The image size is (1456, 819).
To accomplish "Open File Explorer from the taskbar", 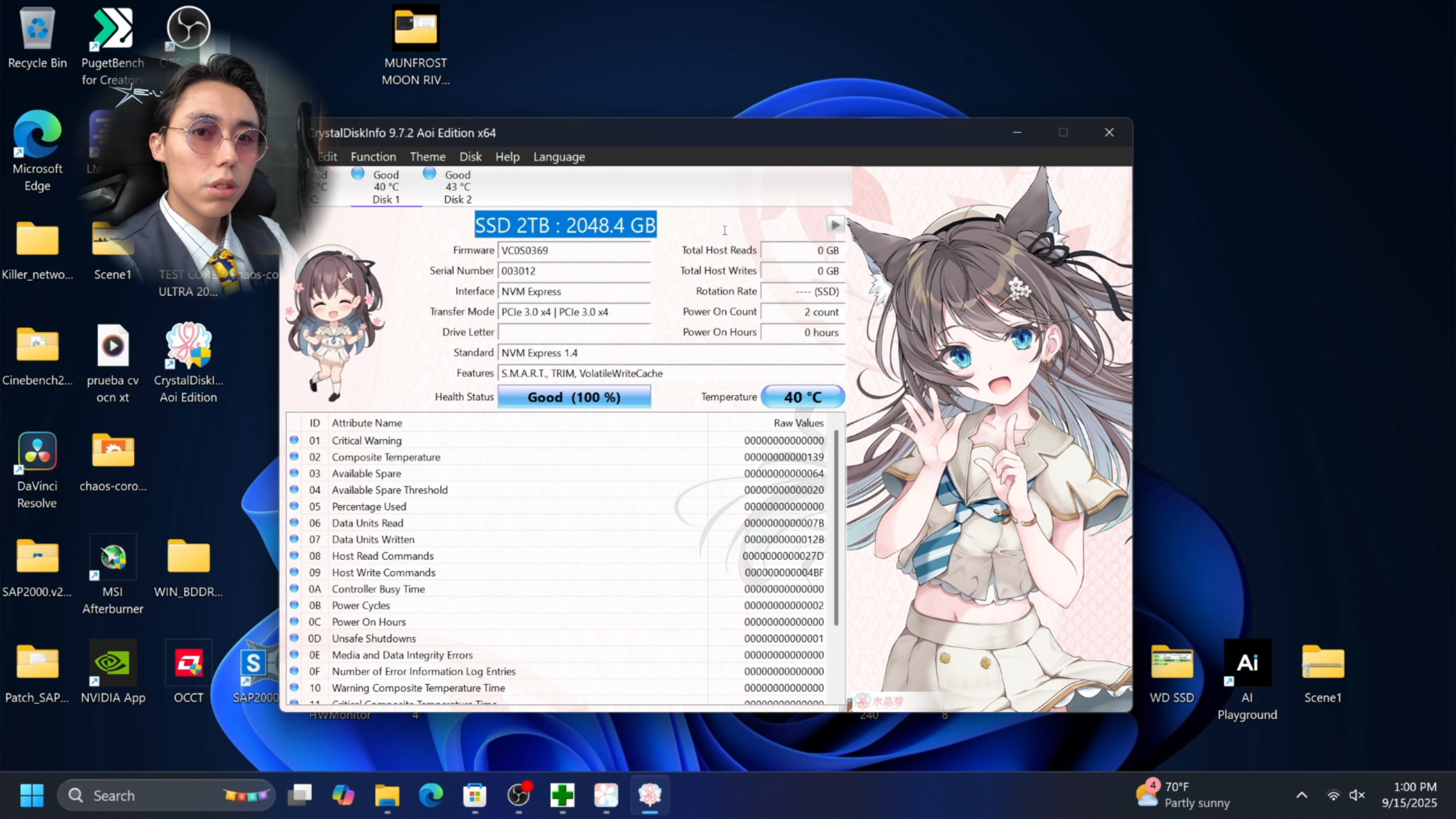I will [x=387, y=795].
